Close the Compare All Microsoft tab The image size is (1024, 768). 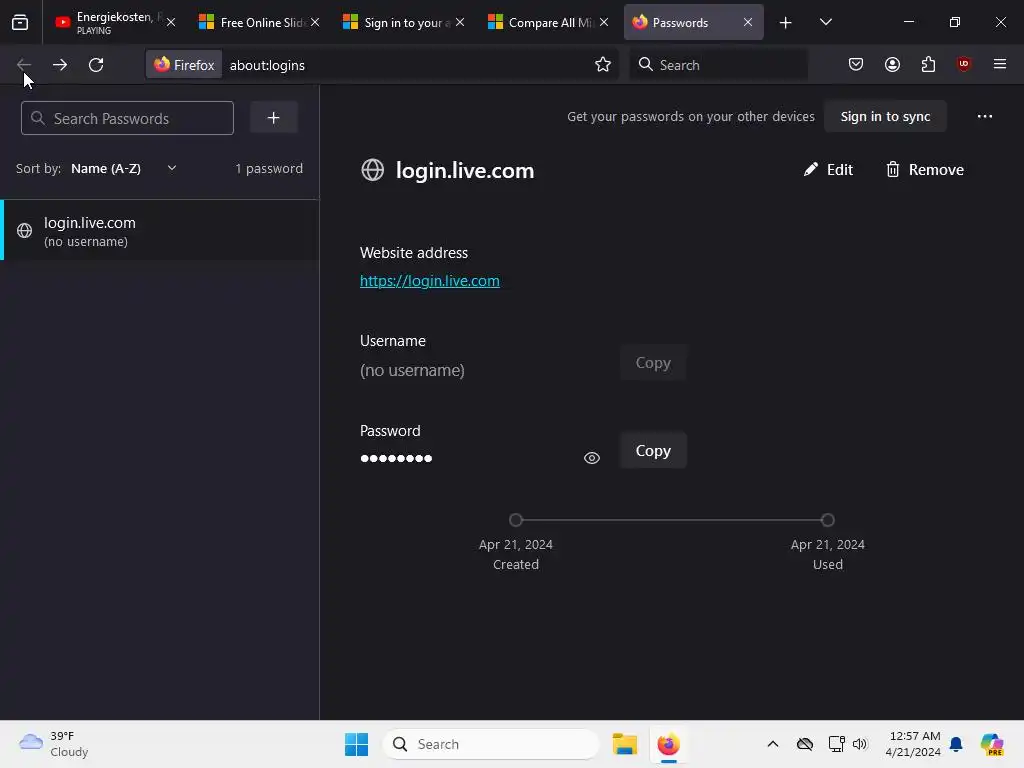[604, 22]
